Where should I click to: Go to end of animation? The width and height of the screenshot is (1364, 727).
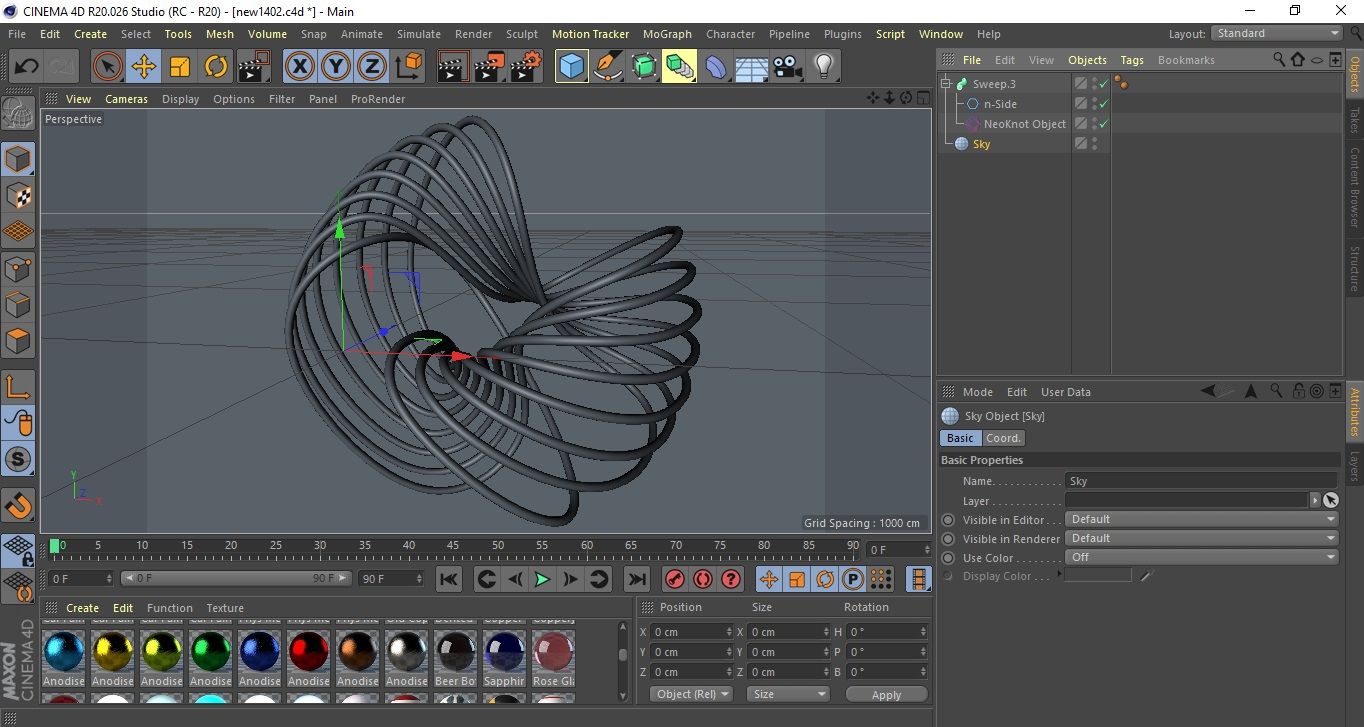tap(636, 578)
